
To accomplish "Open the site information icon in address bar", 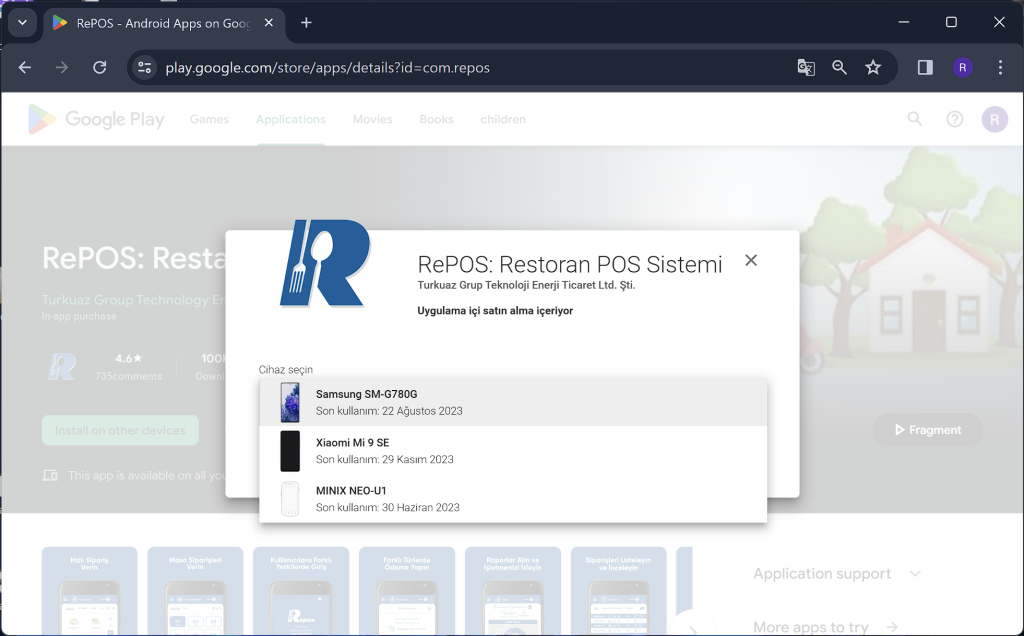I will click(x=144, y=67).
